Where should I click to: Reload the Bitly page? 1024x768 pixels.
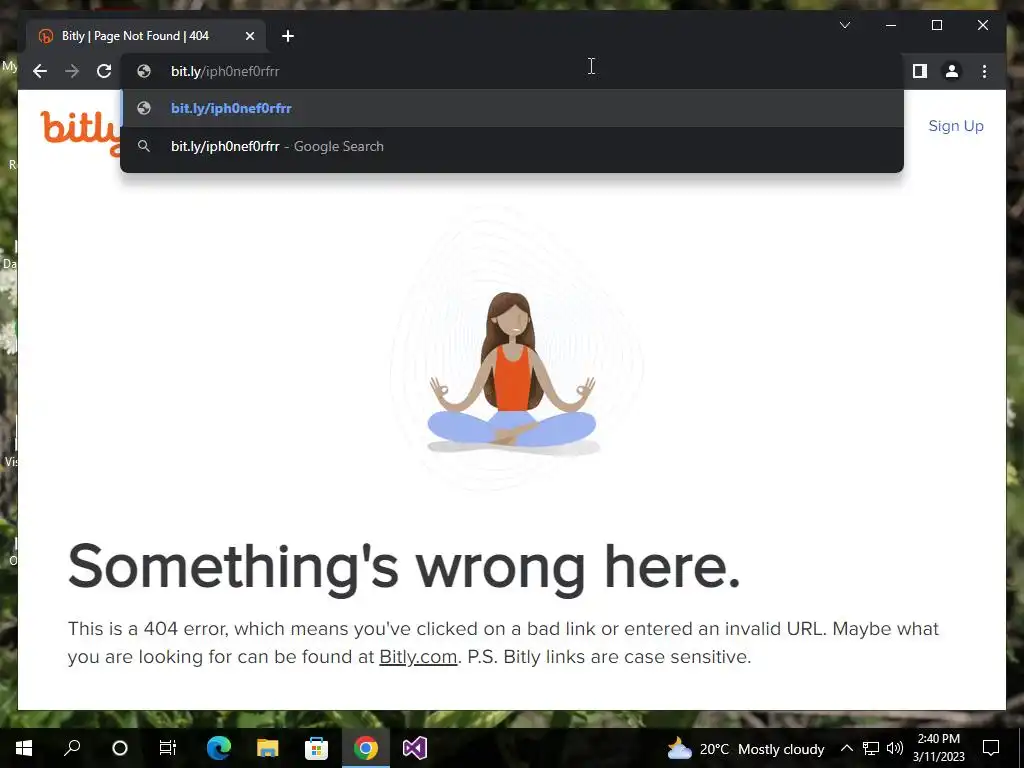104,71
